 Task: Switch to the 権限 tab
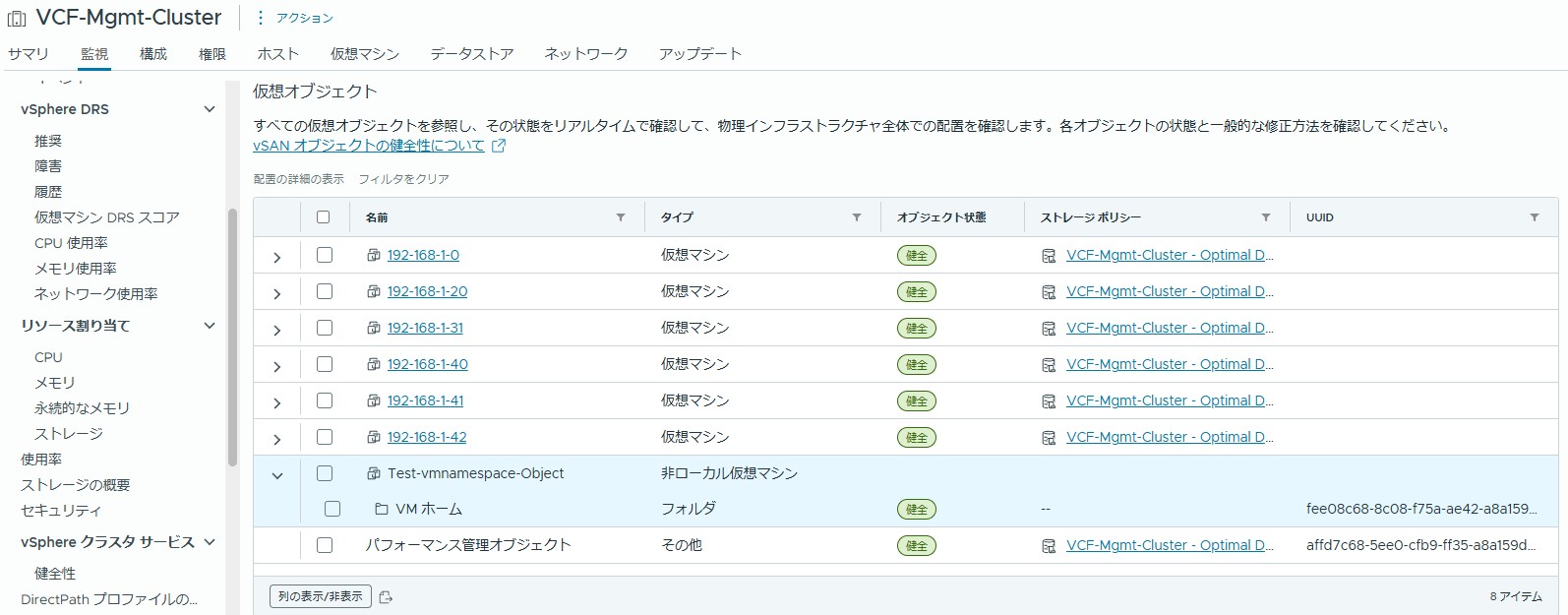(x=212, y=54)
